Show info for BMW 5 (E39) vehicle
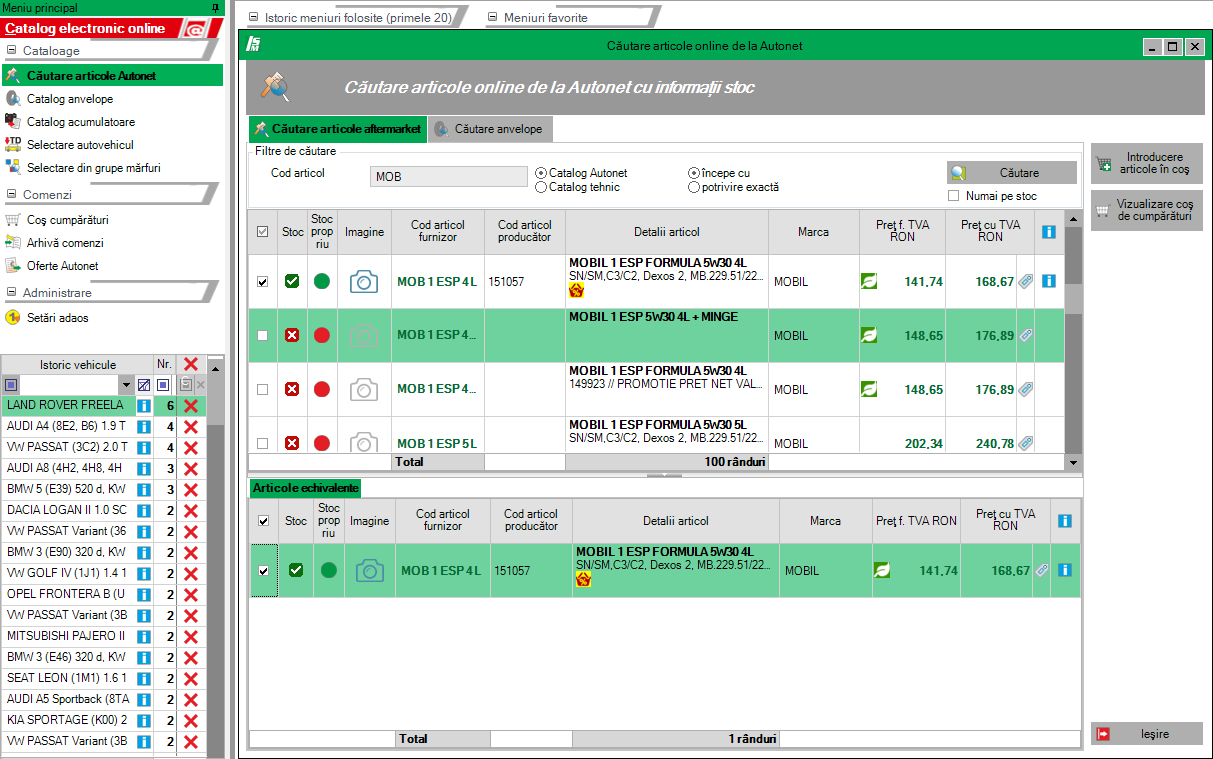 [144, 489]
